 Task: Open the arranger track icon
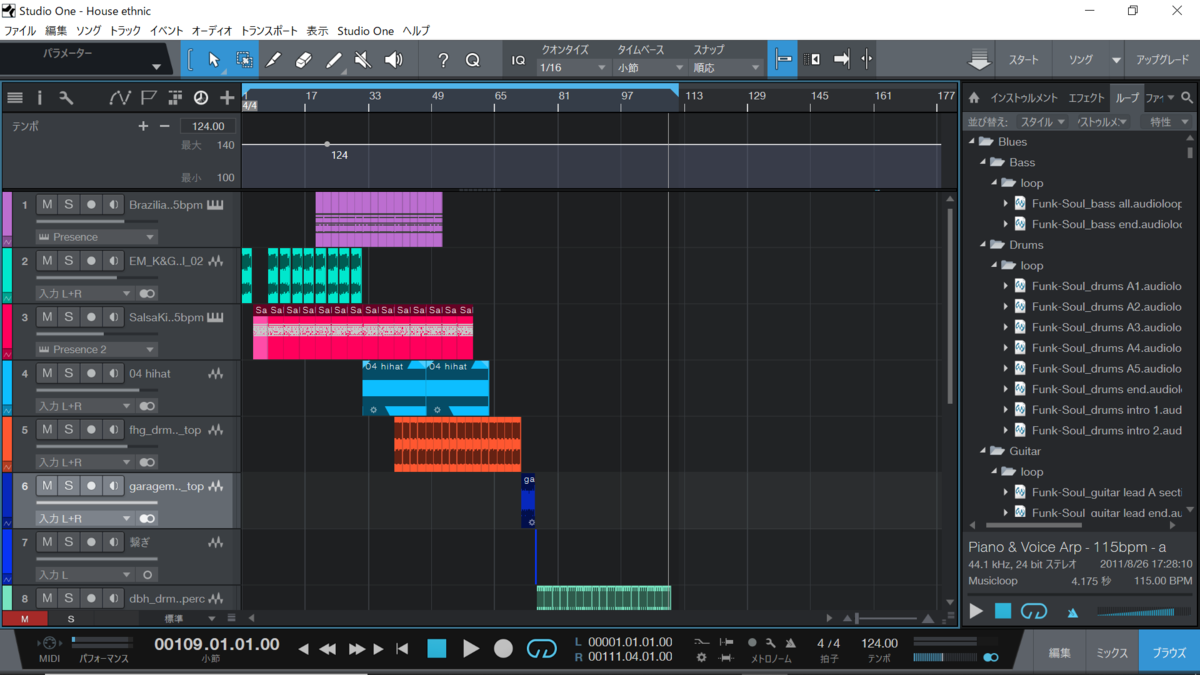[175, 98]
